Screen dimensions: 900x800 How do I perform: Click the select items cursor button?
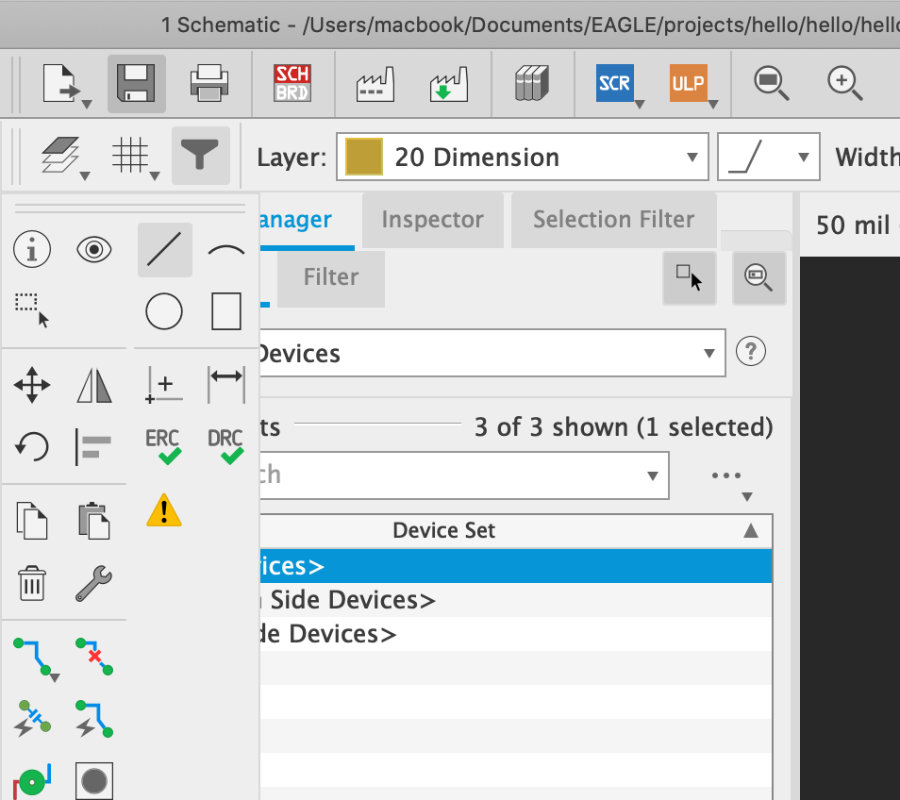tap(689, 277)
